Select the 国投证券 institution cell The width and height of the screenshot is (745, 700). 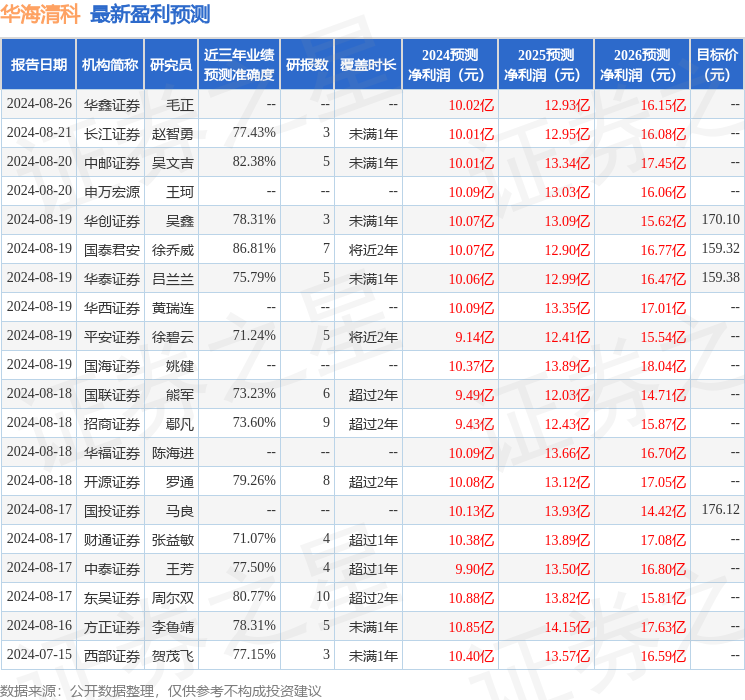click(112, 511)
